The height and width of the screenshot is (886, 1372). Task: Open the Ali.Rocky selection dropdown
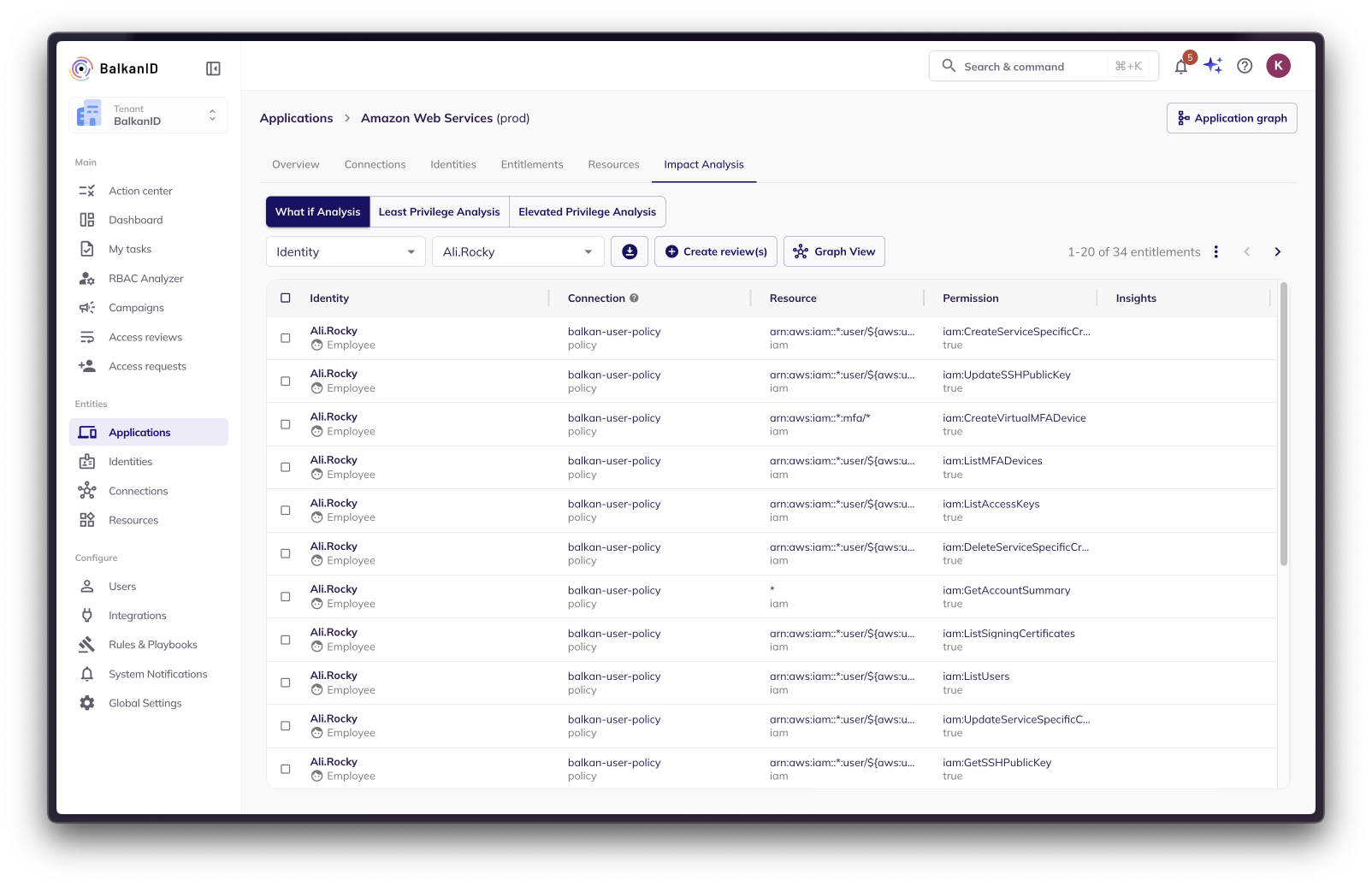[517, 251]
